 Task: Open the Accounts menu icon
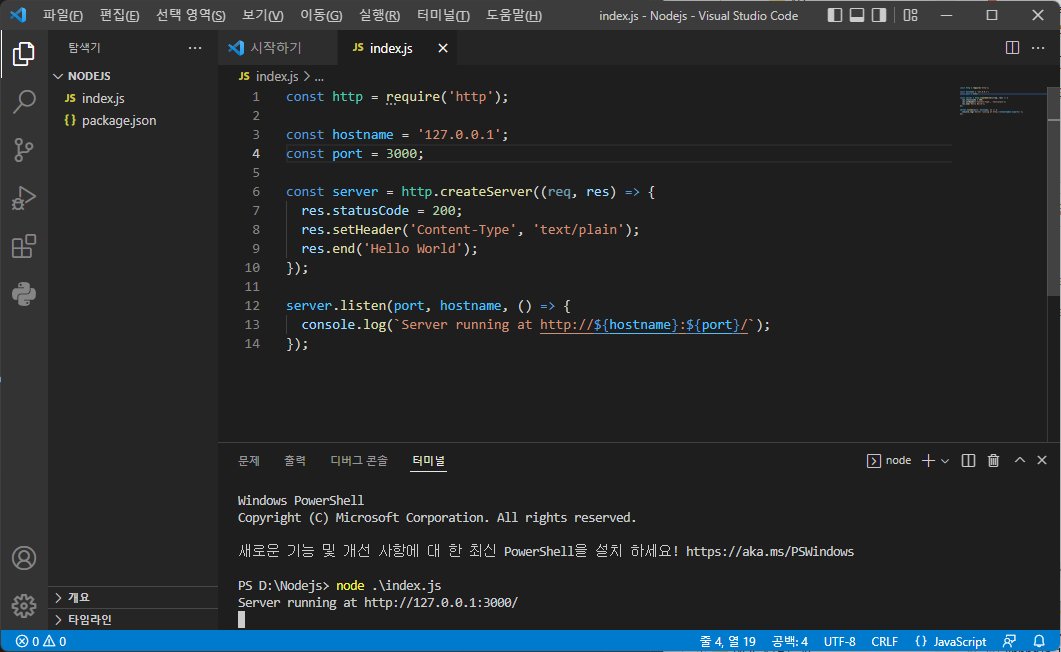tap(24, 558)
